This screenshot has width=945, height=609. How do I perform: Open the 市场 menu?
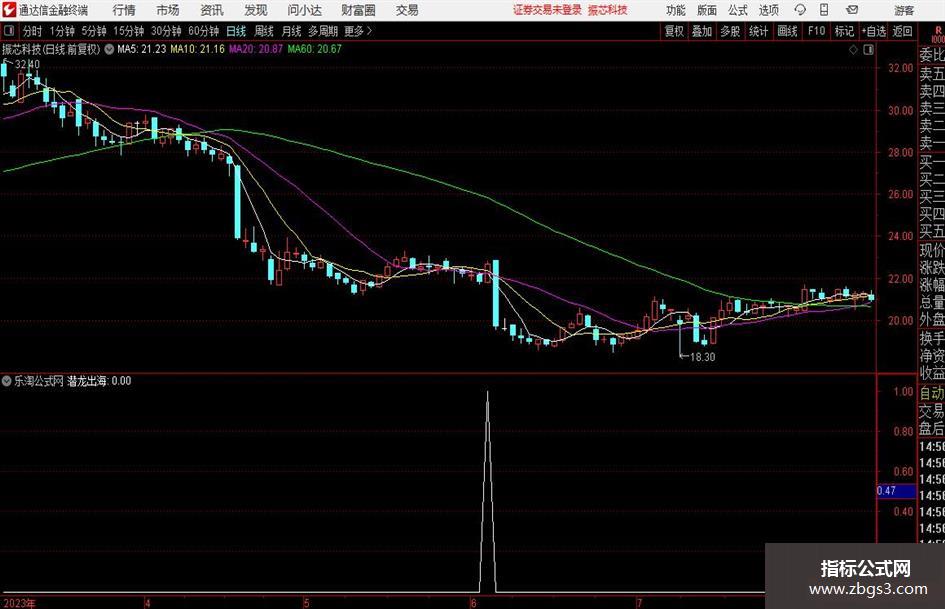168,10
